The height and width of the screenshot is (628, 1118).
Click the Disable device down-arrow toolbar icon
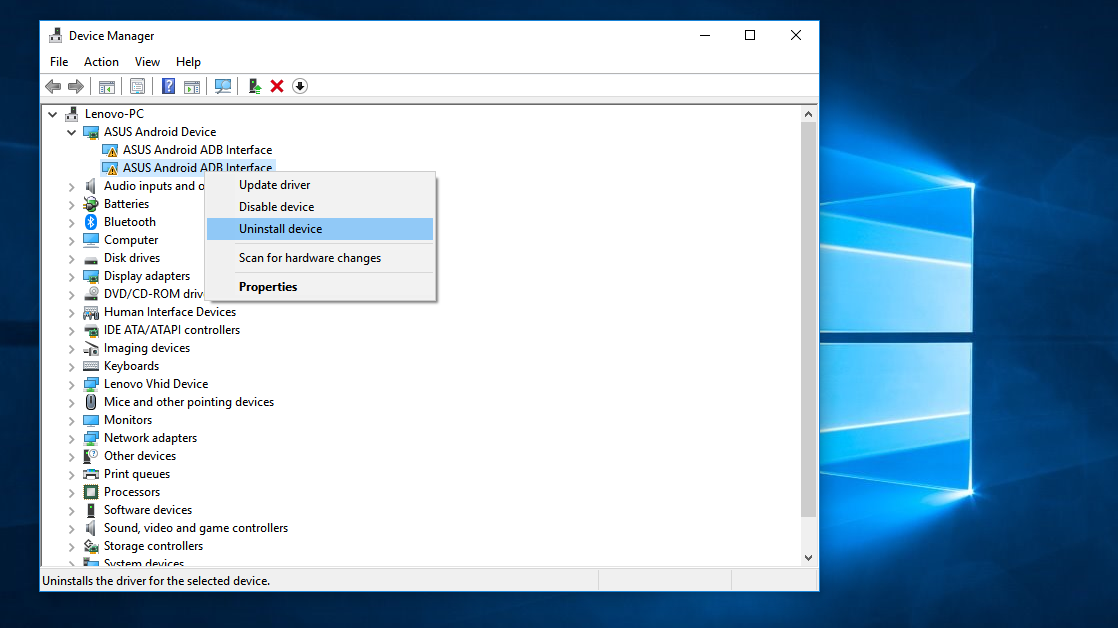tap(299, 86)
